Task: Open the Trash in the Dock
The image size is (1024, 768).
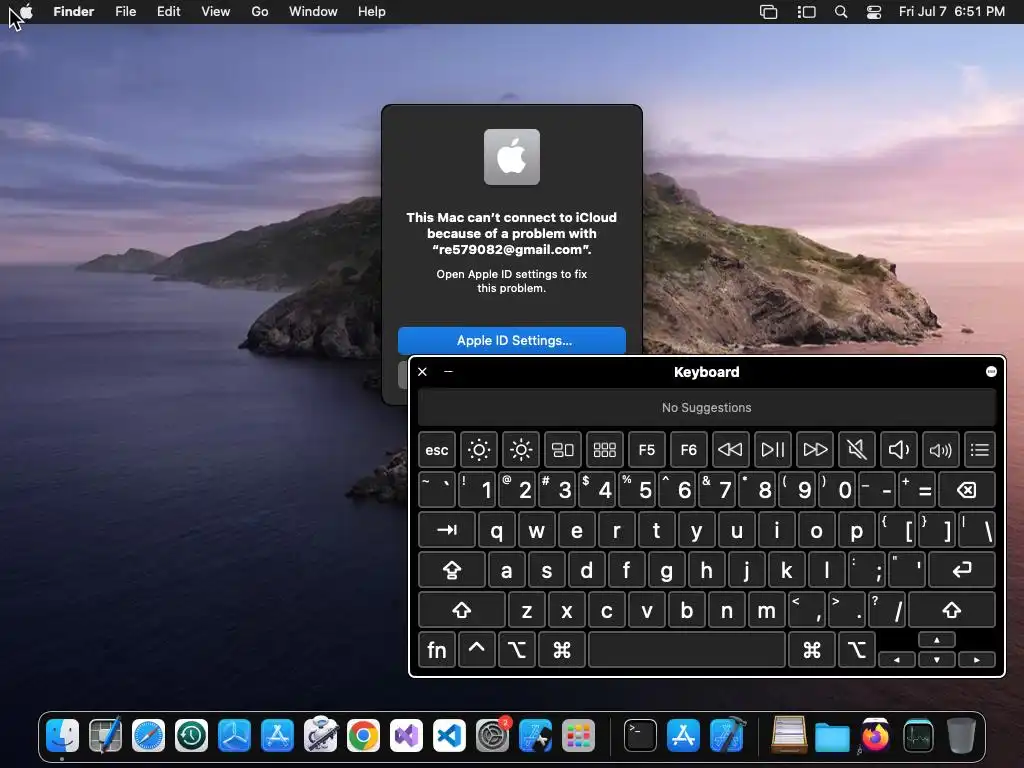Action: coord(961,736)
